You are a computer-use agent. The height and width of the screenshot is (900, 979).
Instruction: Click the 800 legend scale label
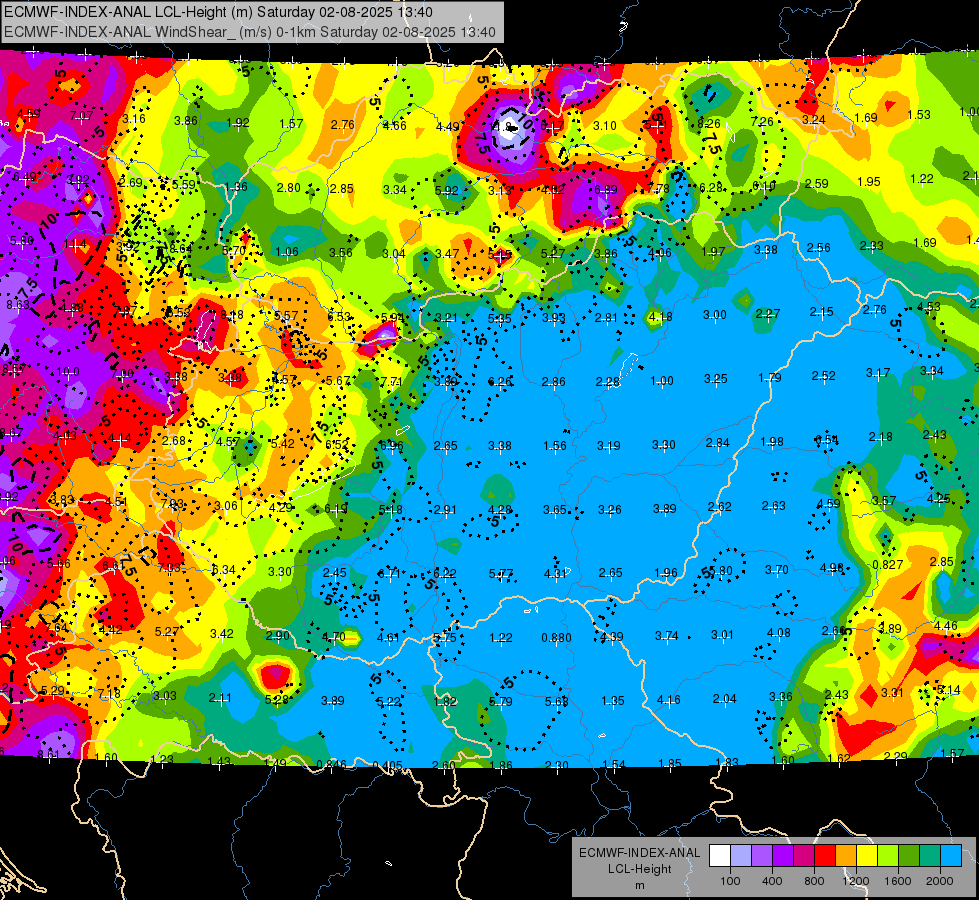coord(814,881)
